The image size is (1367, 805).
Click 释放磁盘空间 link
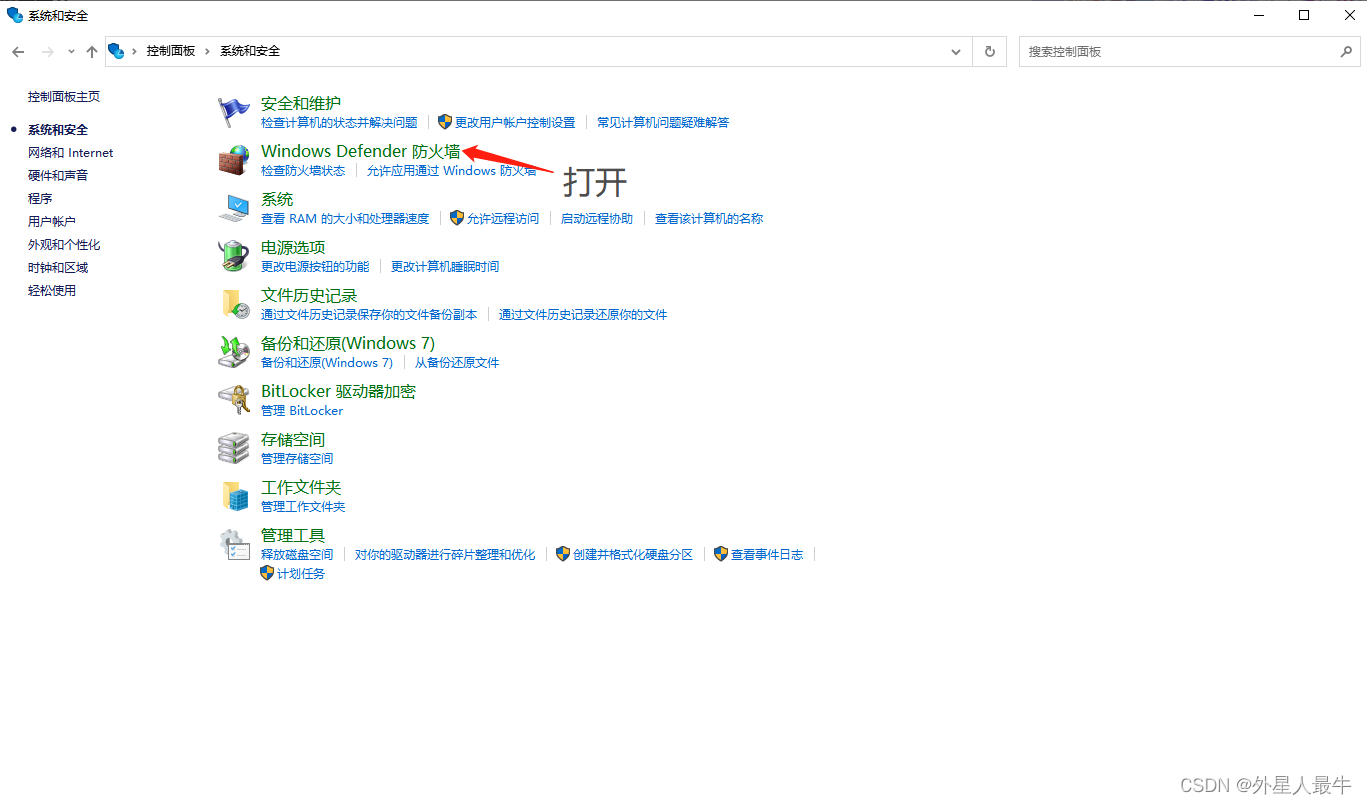297,555
